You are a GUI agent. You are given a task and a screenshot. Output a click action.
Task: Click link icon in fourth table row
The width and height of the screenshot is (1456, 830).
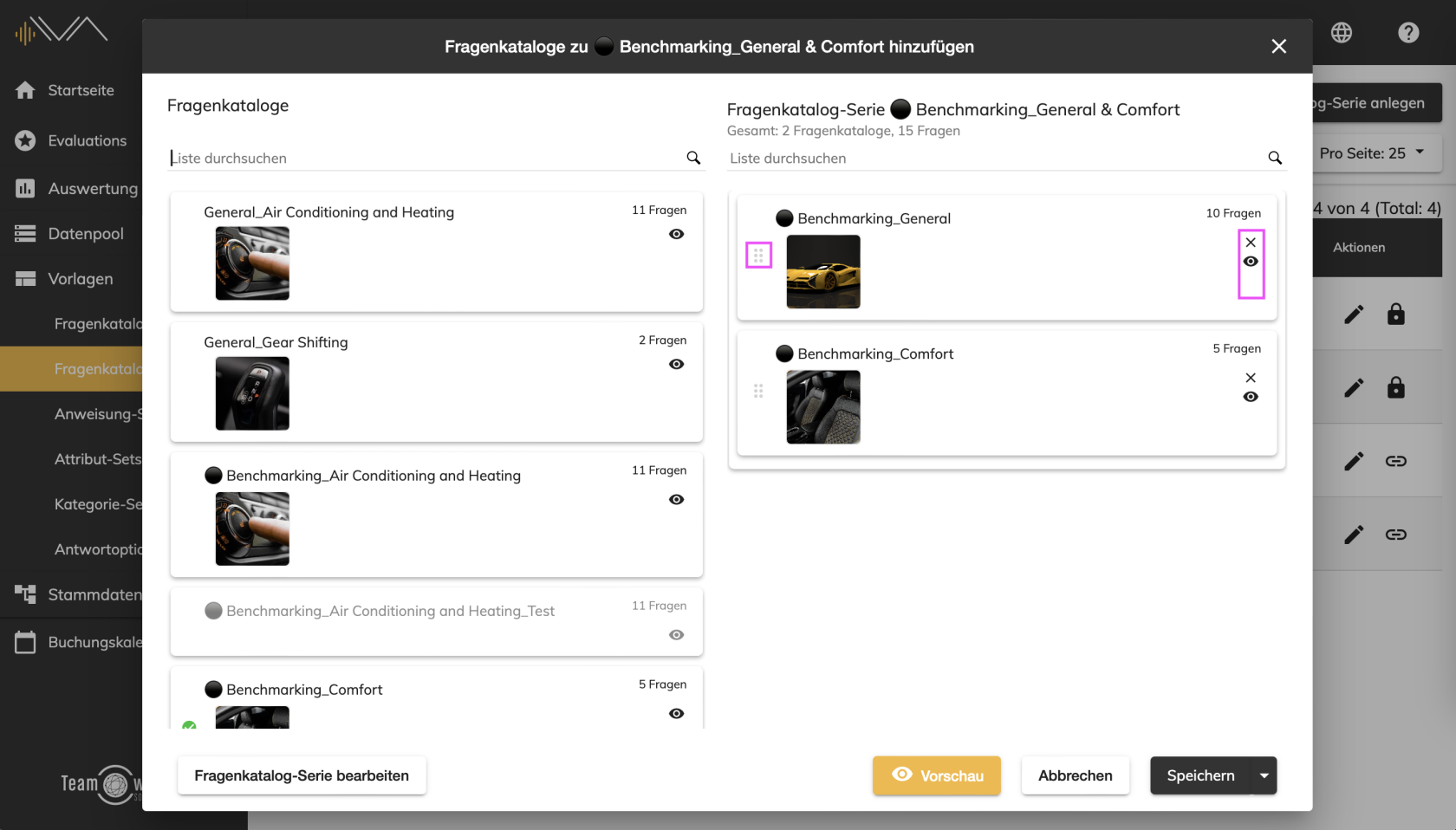(1395, 535)
